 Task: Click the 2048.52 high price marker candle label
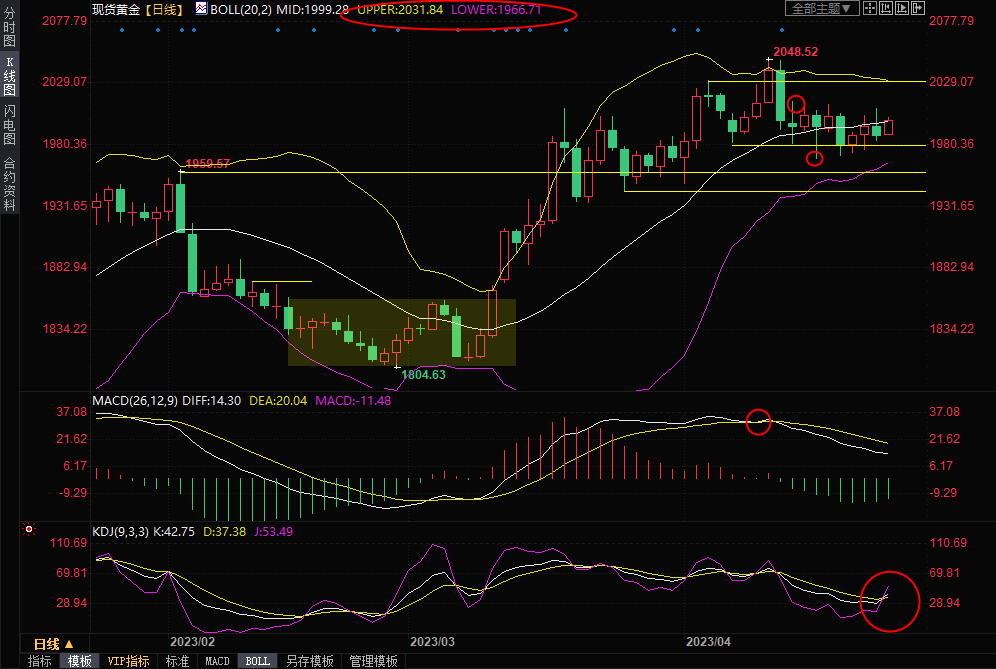tap(796, 51)
